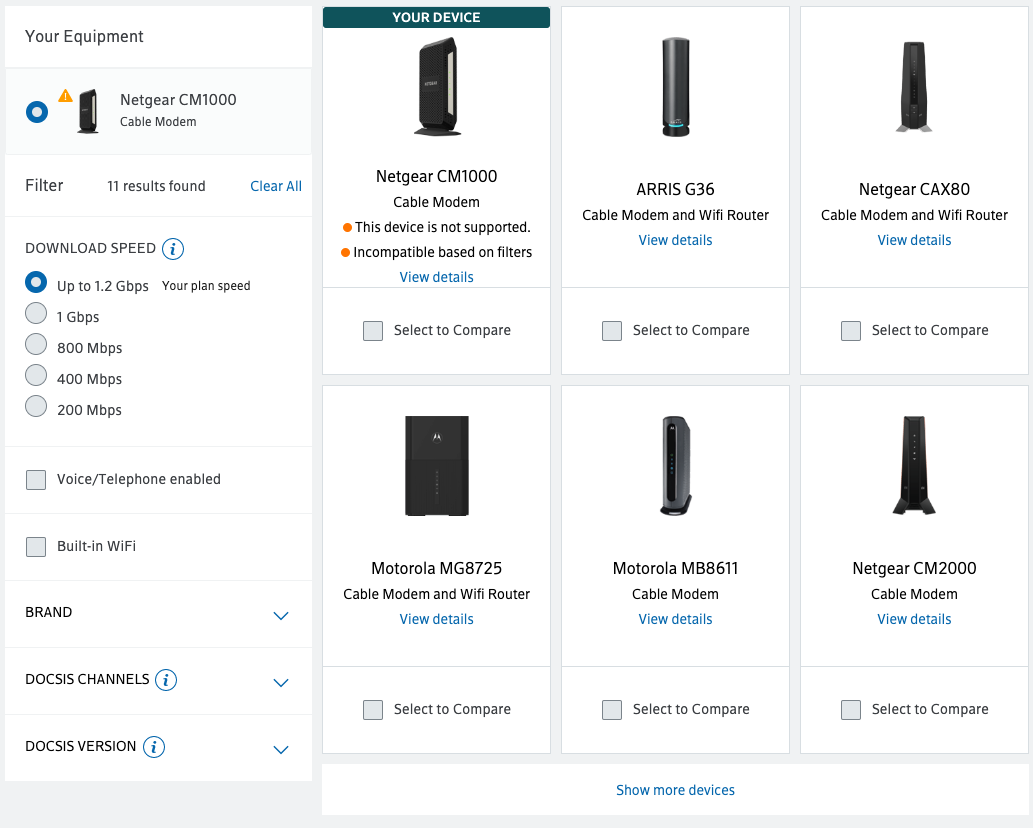Select the Netgear CM1000 equipment radio button

37,112
